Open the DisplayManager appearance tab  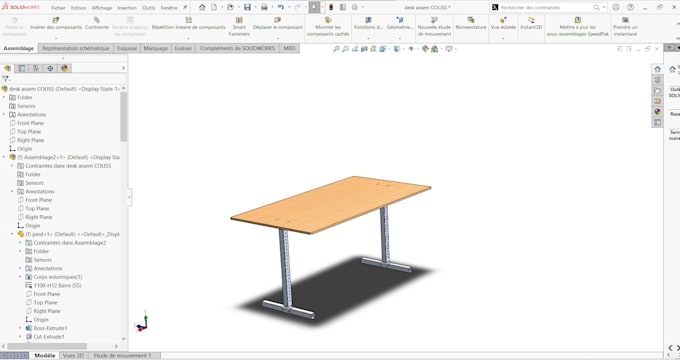[x=65, y=68]
